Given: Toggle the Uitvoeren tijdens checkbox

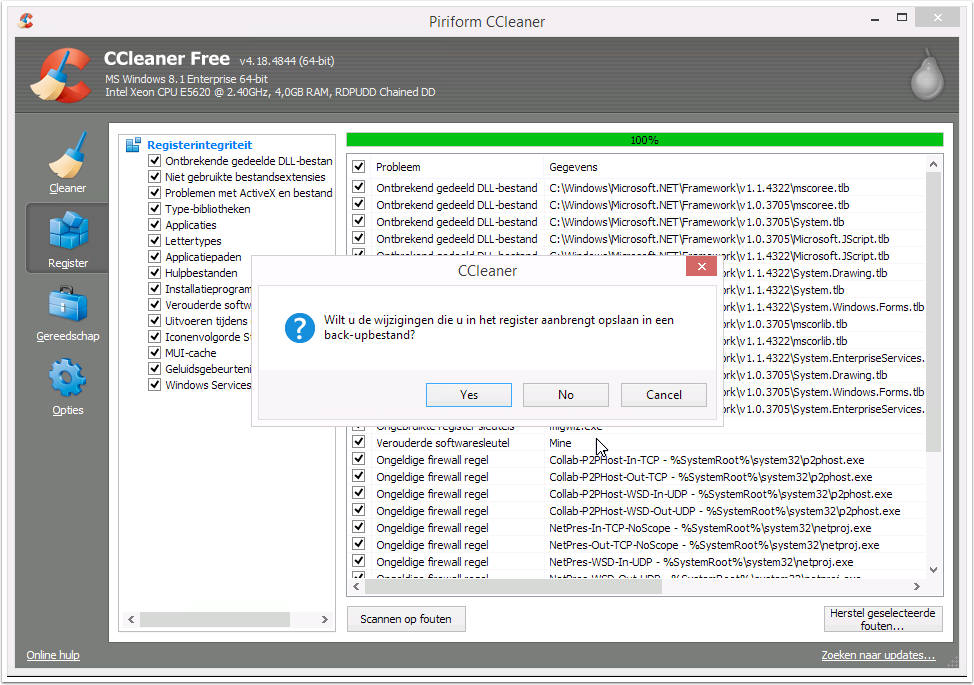Looking at the screenshot, I should (x=155, y=321).
